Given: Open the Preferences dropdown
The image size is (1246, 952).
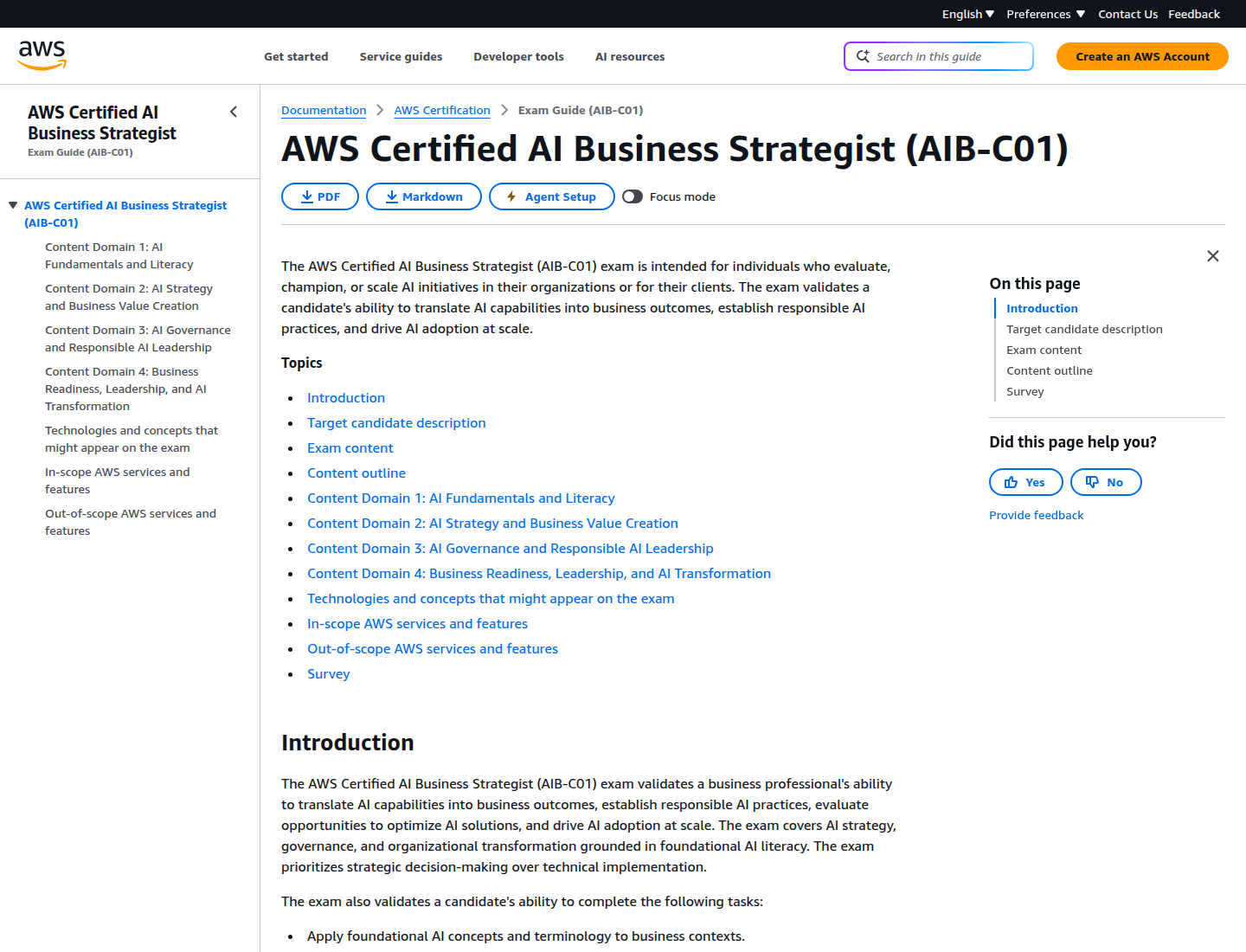Looking at the screenshot, I should [x=1045, y=14].
